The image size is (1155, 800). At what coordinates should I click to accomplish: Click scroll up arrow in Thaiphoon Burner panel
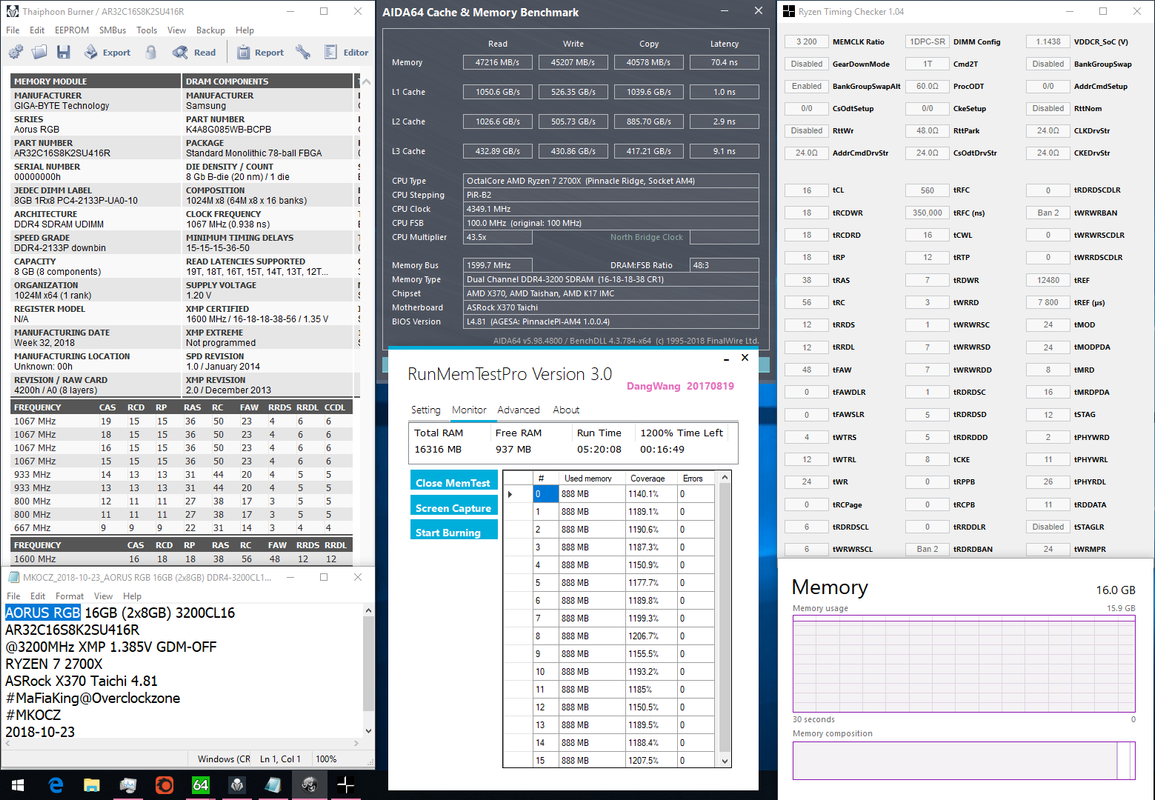[366, 81]
